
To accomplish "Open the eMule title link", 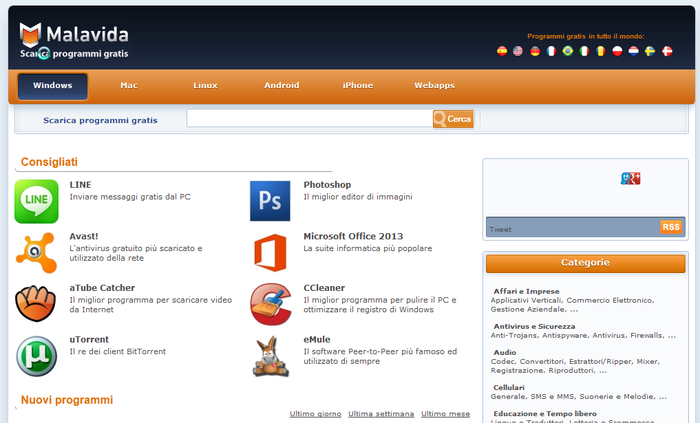I will coord(317,340).
